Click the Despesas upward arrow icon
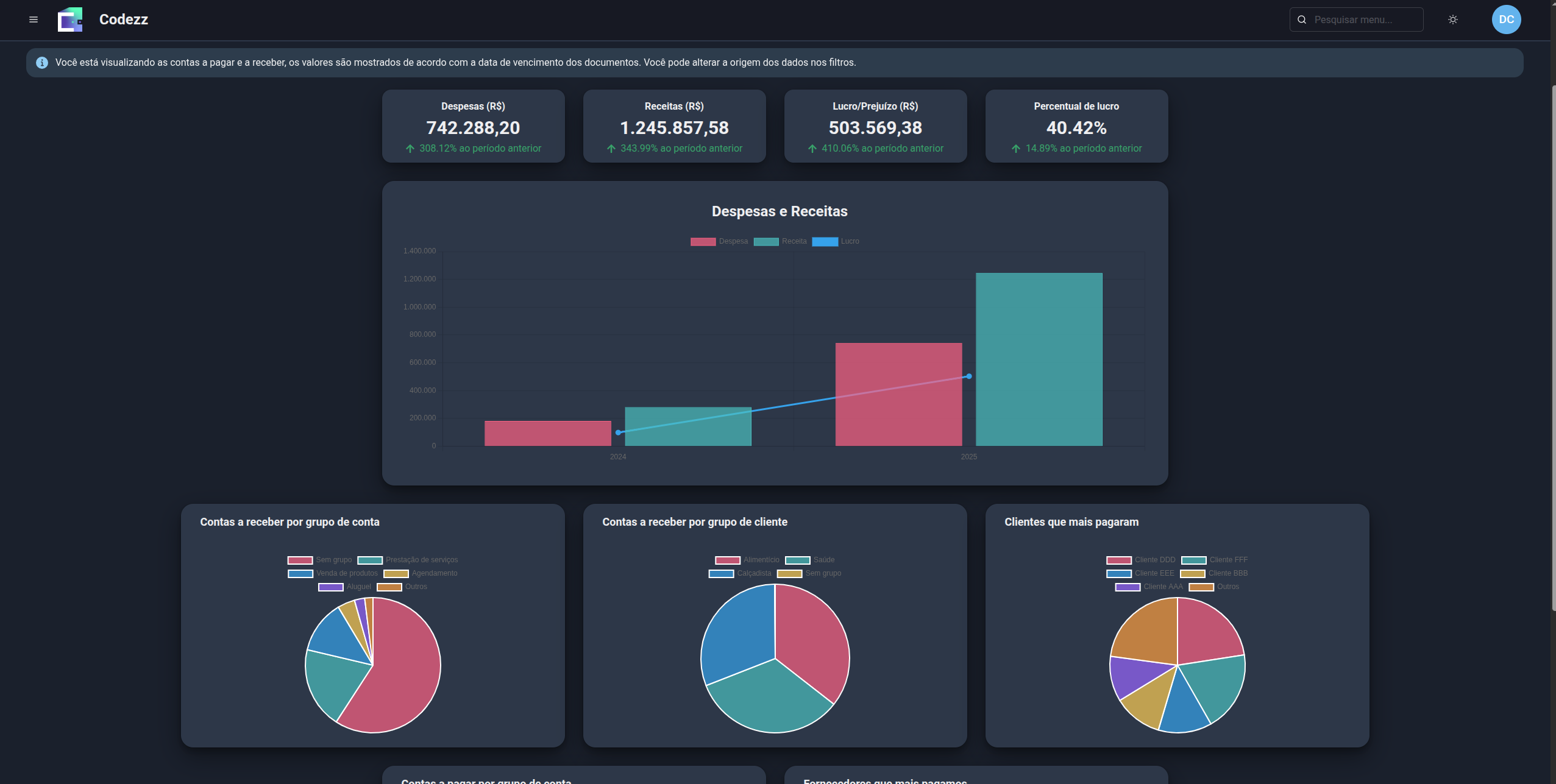 tap(410, 149)
